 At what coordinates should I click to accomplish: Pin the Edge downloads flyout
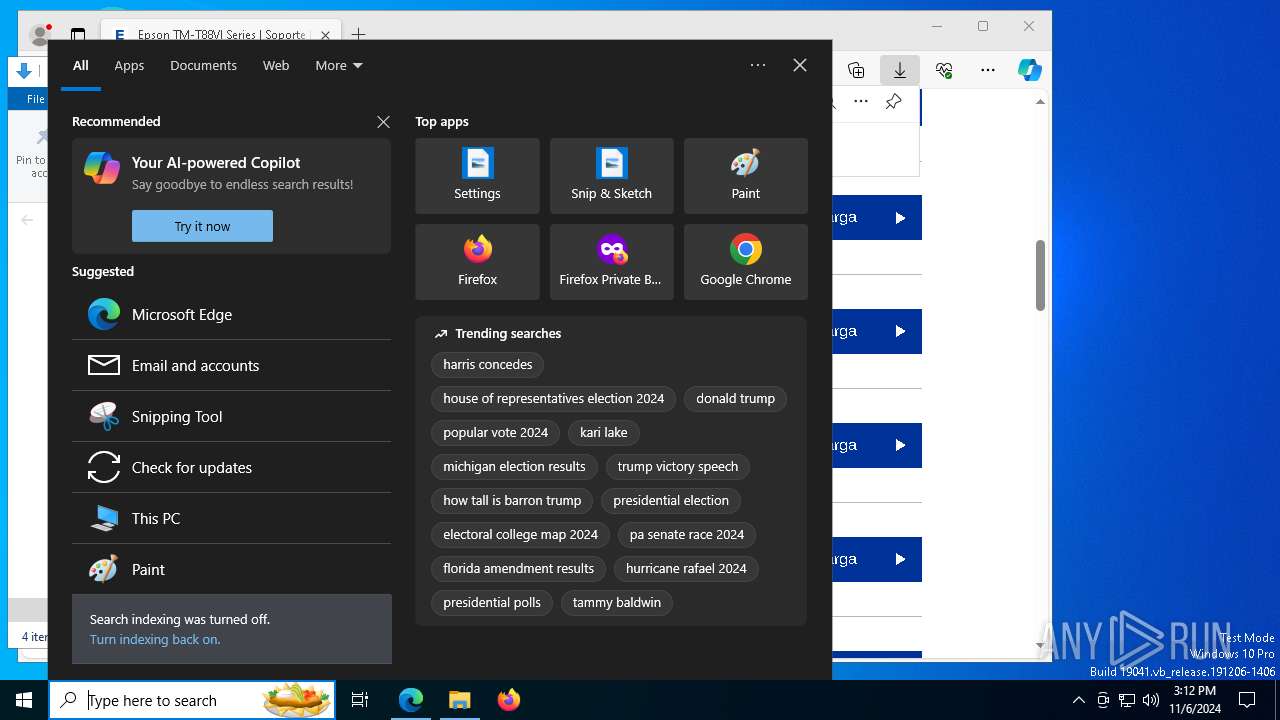click(894, 101)
